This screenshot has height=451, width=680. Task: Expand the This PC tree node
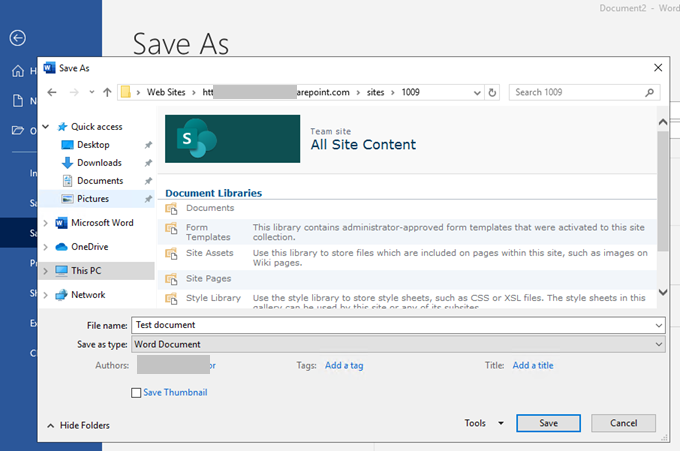coord(46,271)
